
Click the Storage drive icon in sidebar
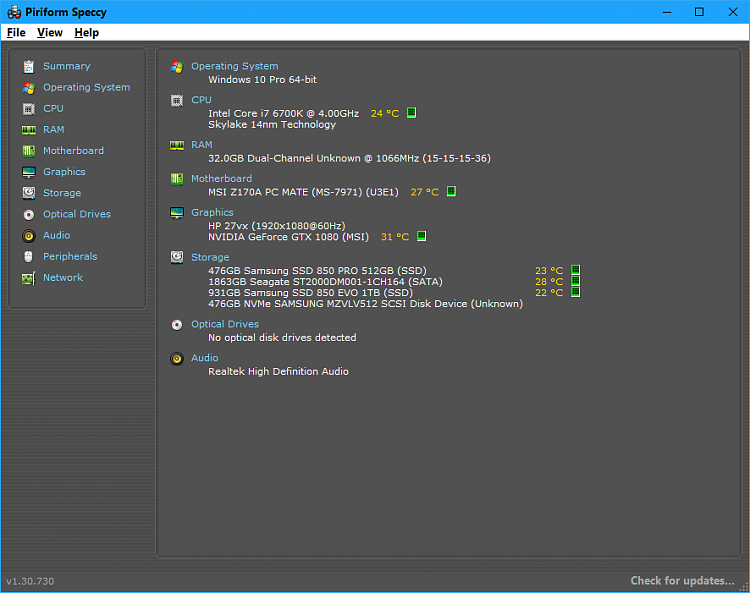[29, 193]
